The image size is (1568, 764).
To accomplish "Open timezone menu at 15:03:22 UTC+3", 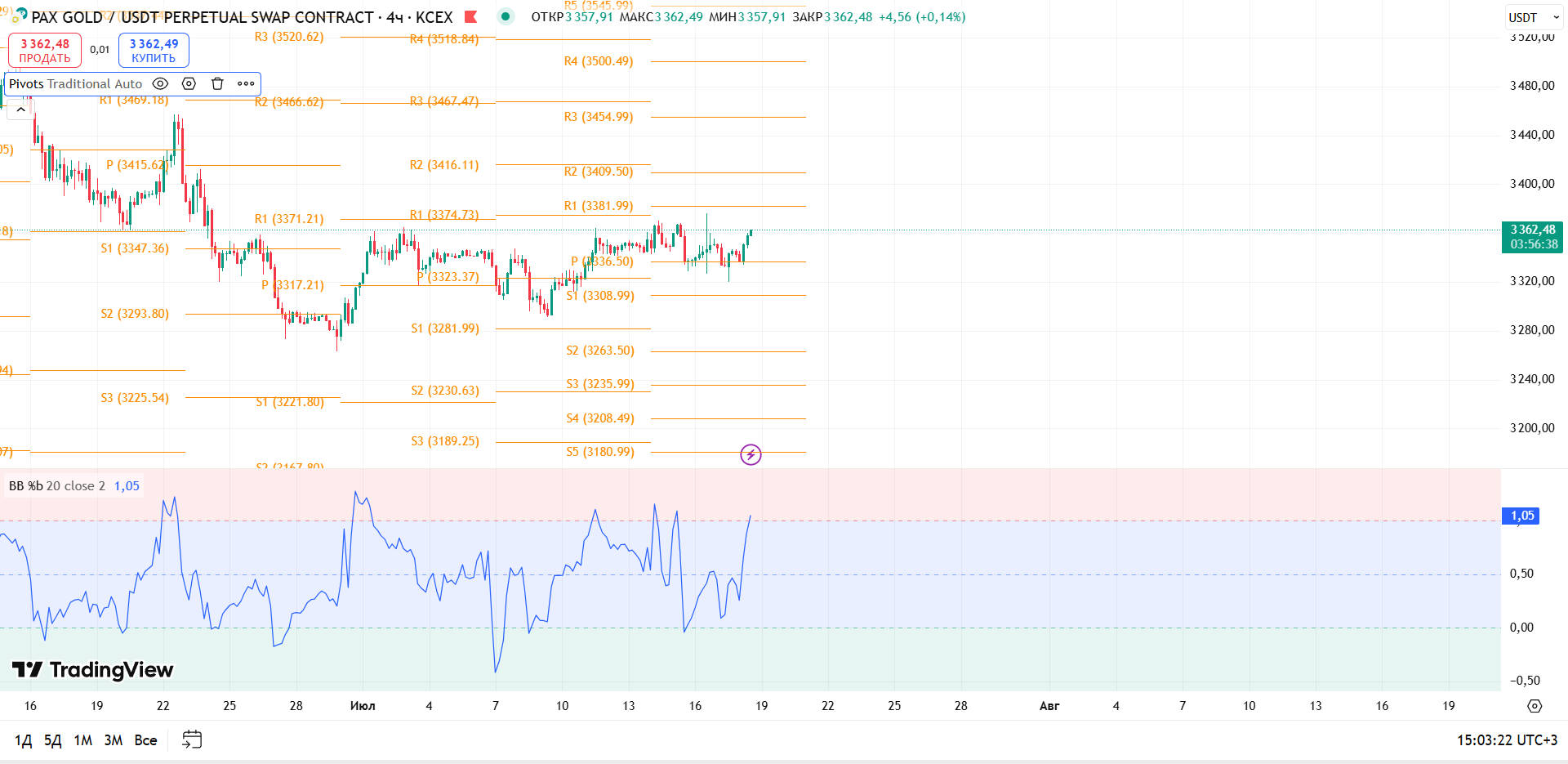I will [1507, 740].
